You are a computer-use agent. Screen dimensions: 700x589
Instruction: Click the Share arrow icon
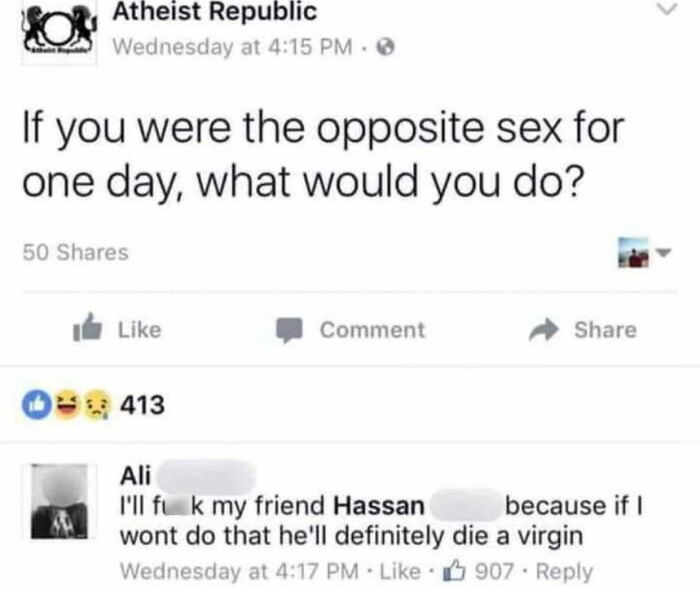543,330
